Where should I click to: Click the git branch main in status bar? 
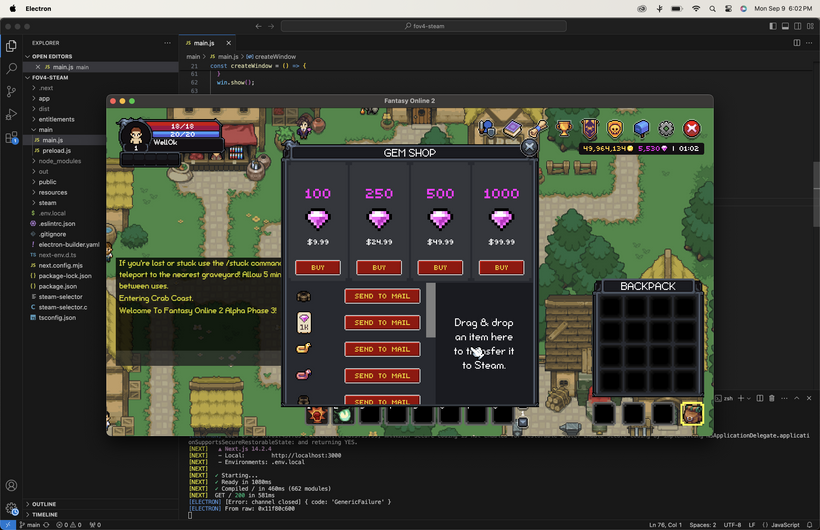pyautogui.click(x=30, y=525)
